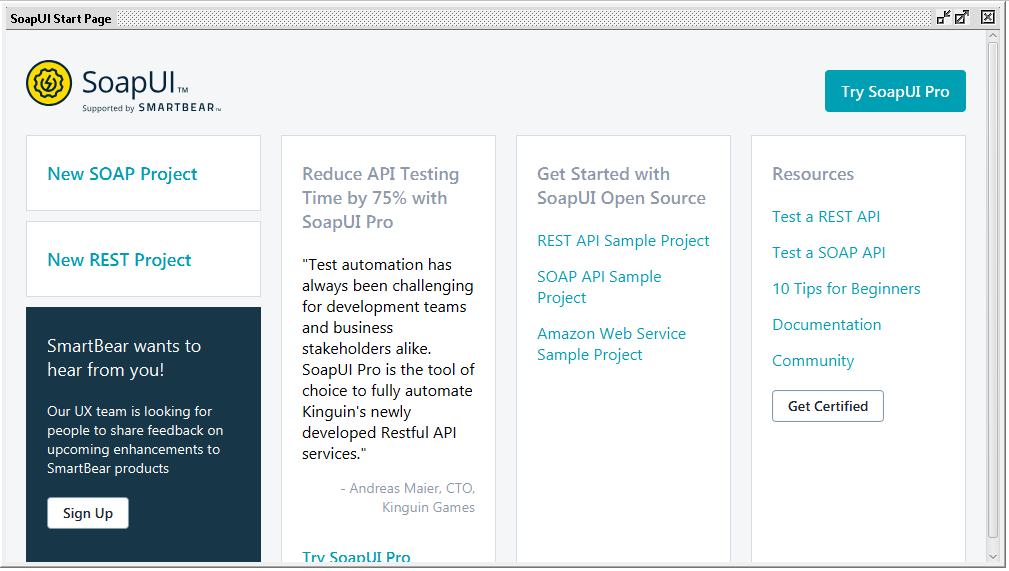Open Amazon Web Service Sample Project link
This screenshot has height=571, width=1009.
(x=611, y=344)
